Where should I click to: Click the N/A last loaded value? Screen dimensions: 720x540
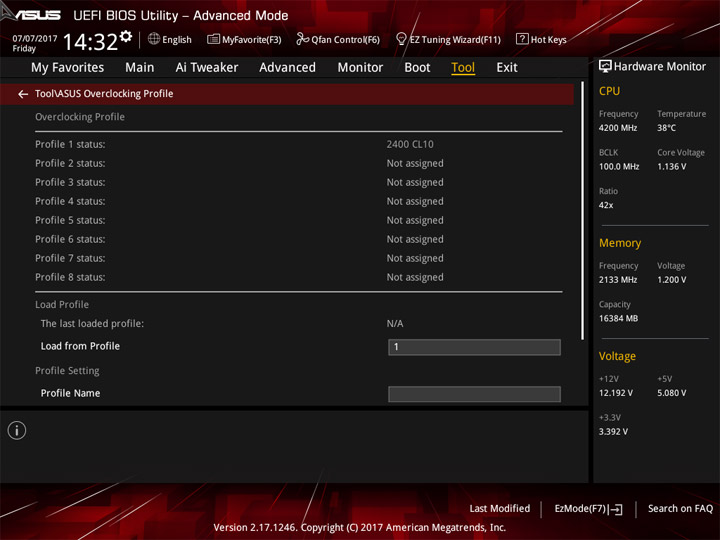coord(395,324)
